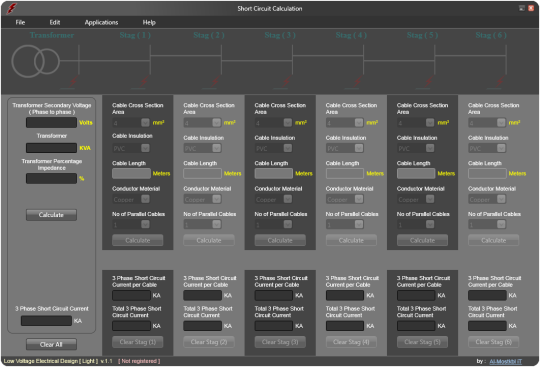Screen dimensions: 540x367
Task: Click Calculate button in Stag 3 column
Action: click(x=280, y=240)
